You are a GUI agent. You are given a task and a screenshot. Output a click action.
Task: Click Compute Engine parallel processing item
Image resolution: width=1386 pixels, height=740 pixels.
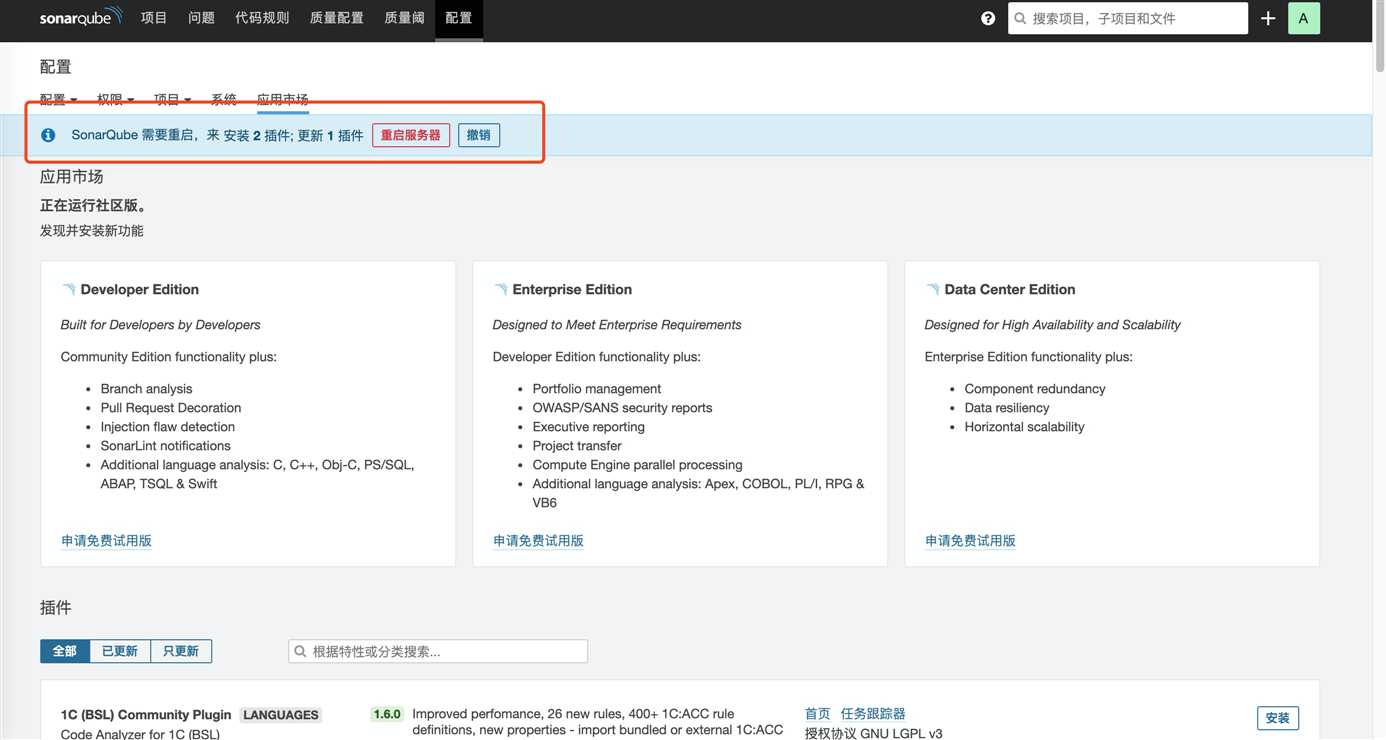(x=638, y=465)
